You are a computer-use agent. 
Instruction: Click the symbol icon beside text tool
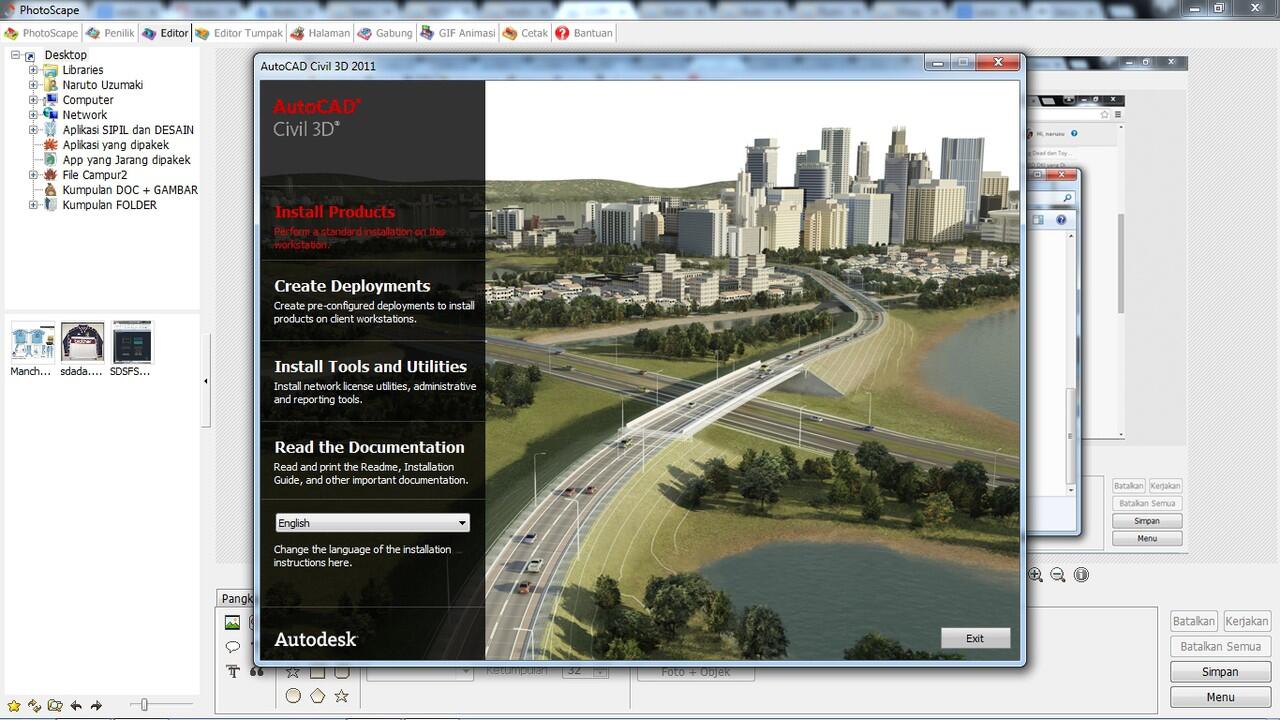pyautogui.click(x=257, y=671)
